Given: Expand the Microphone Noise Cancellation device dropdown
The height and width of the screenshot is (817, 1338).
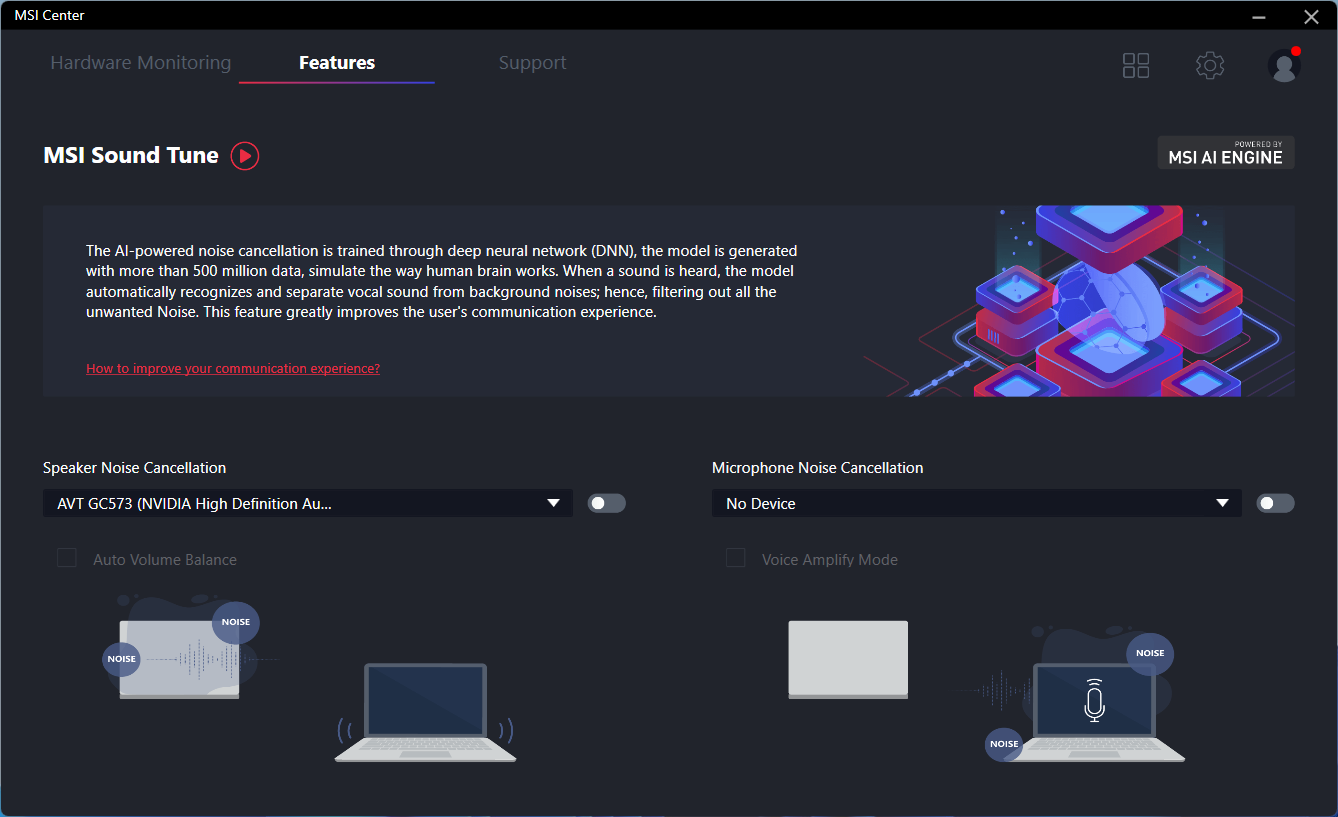Looking at the screenshot, I should 977,503.
